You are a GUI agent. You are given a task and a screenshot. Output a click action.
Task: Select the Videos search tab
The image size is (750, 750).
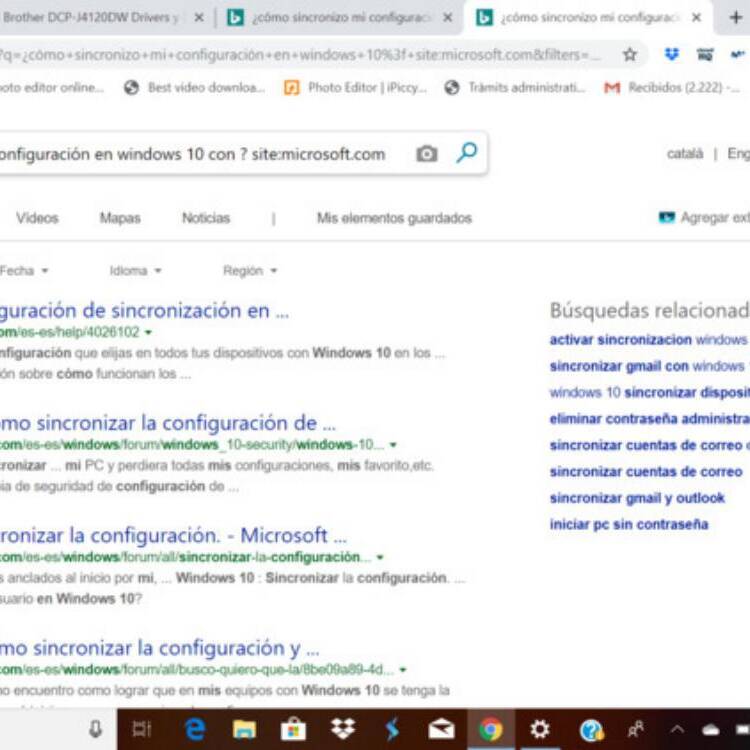[x=37, y=218]
